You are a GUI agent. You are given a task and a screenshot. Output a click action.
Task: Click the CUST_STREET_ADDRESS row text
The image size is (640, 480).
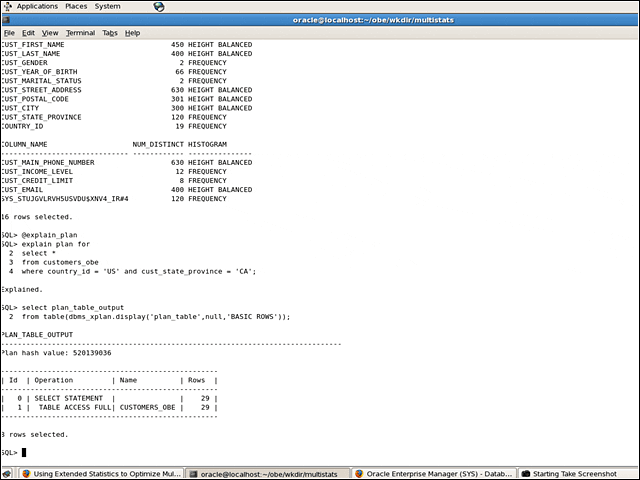click(127, 90)
